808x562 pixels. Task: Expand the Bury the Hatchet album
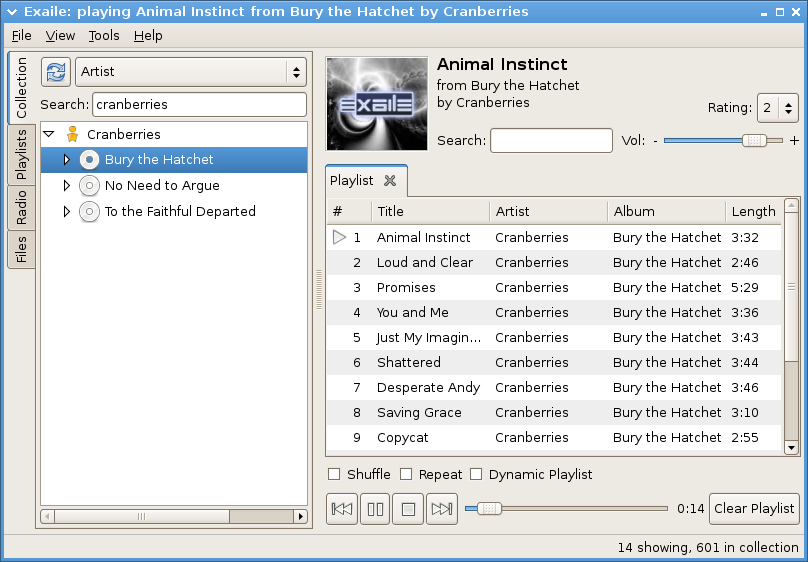pyautogui.click(x=66, y=160)
